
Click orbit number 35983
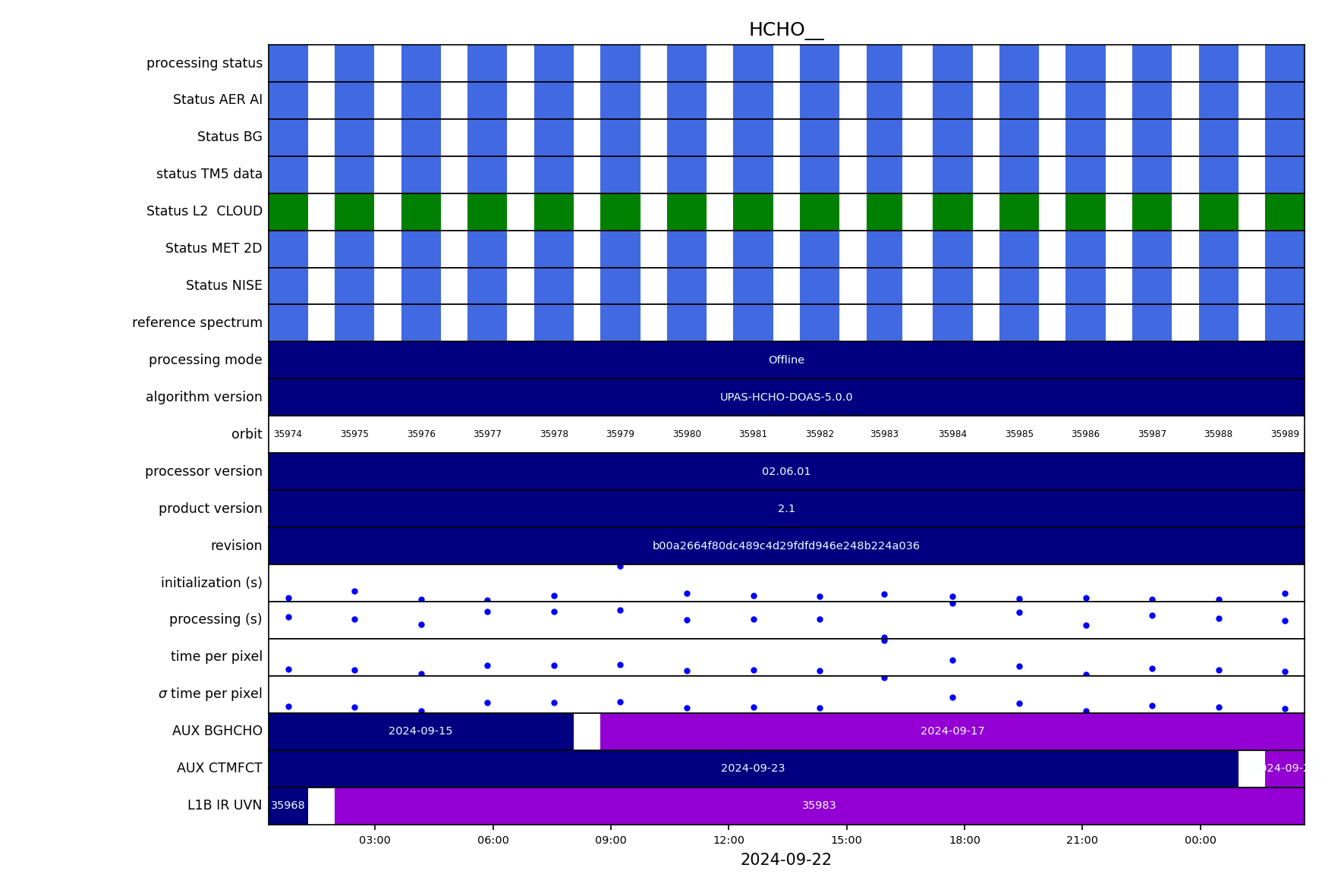pos(884,435)
